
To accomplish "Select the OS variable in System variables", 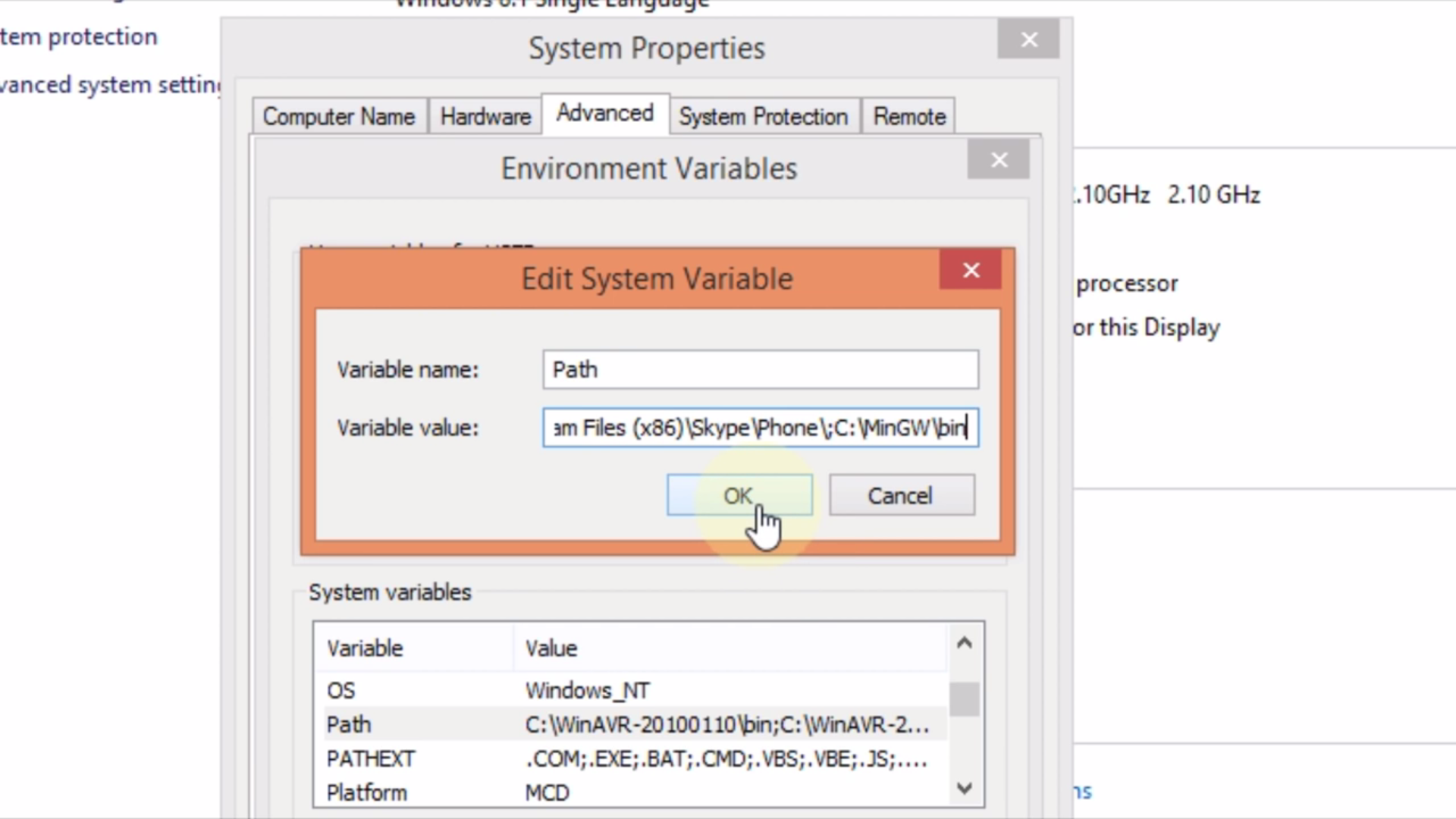I will tap(341, 690).
